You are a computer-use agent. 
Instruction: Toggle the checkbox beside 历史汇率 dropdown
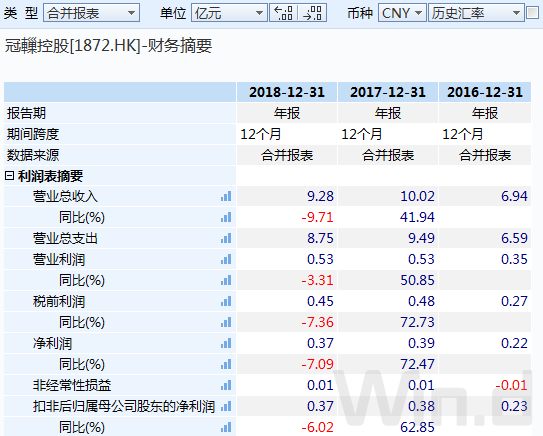pyautogui.click(x=532, y=13)
